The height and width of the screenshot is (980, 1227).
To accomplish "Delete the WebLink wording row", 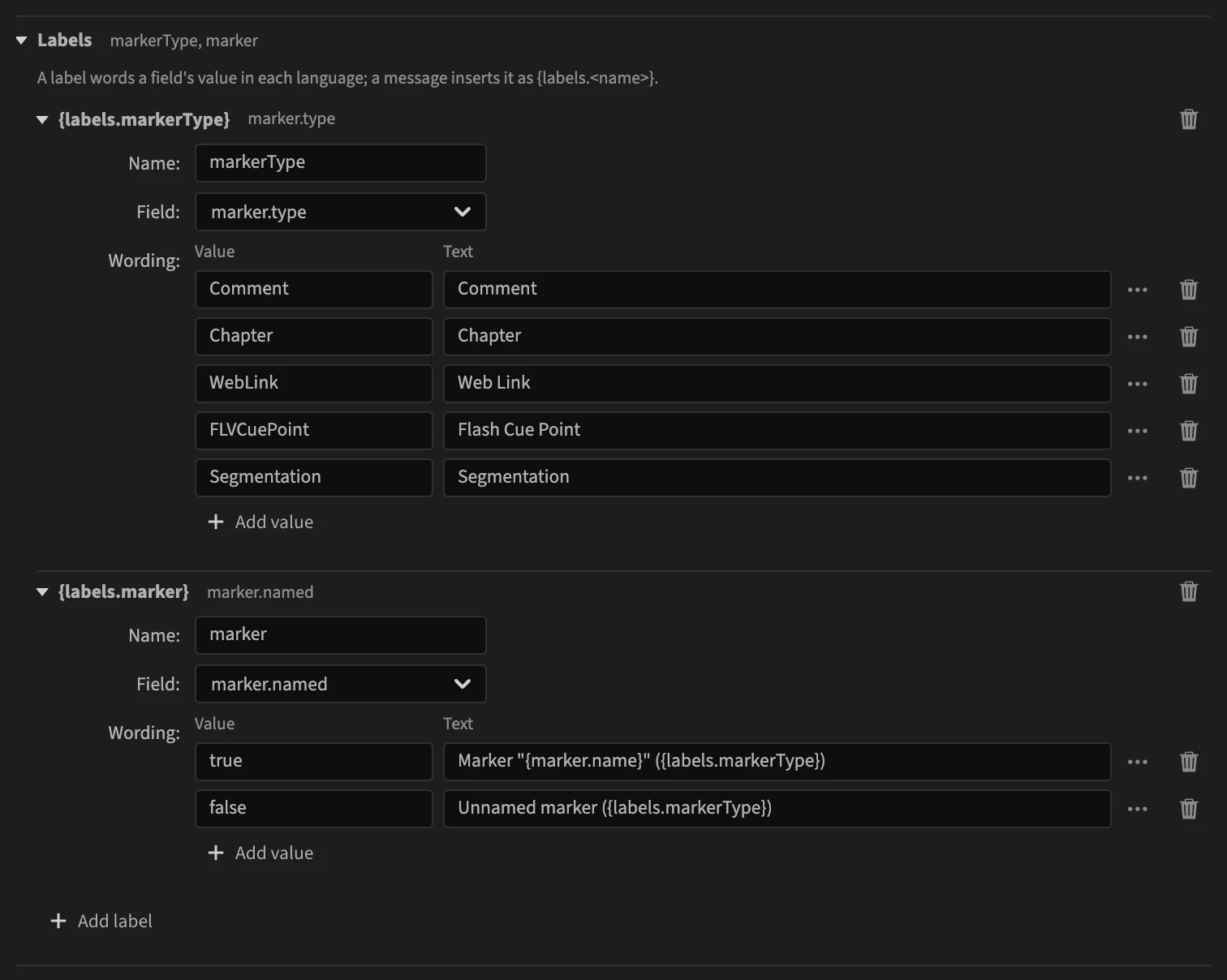I will click(1188, 384).
